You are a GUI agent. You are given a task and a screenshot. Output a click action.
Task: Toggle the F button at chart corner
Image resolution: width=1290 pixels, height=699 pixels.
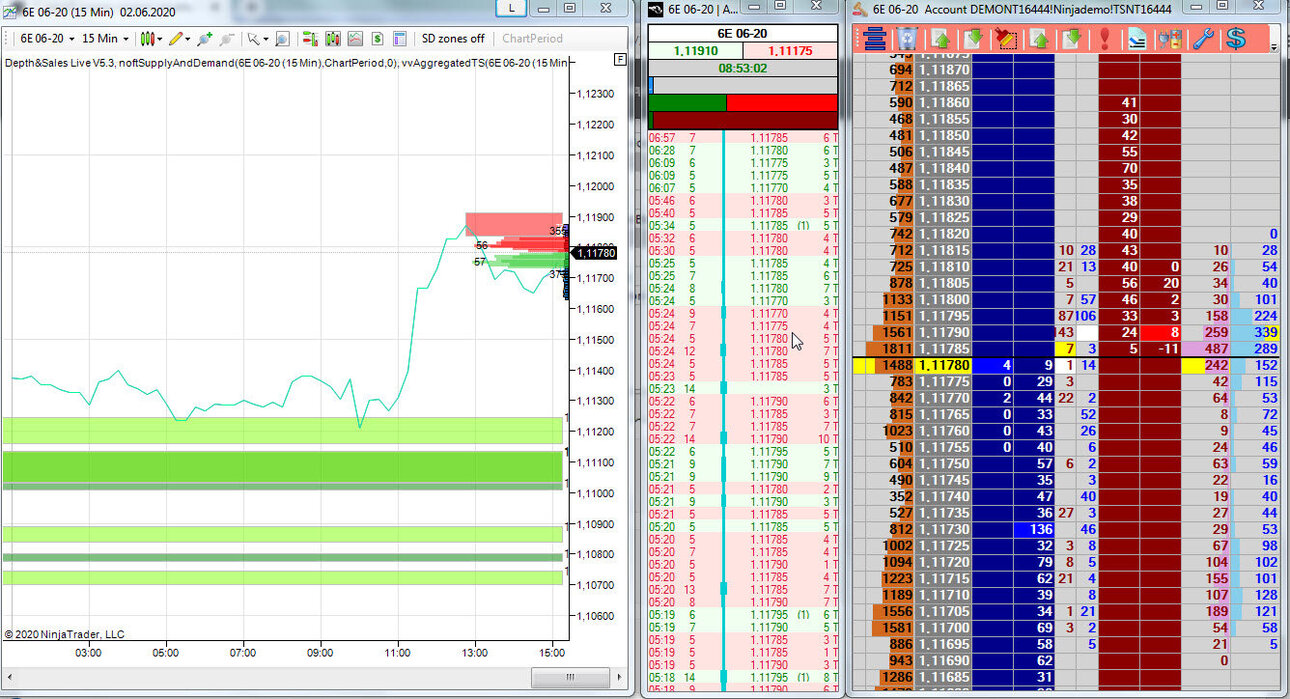[x=621, y=59]
